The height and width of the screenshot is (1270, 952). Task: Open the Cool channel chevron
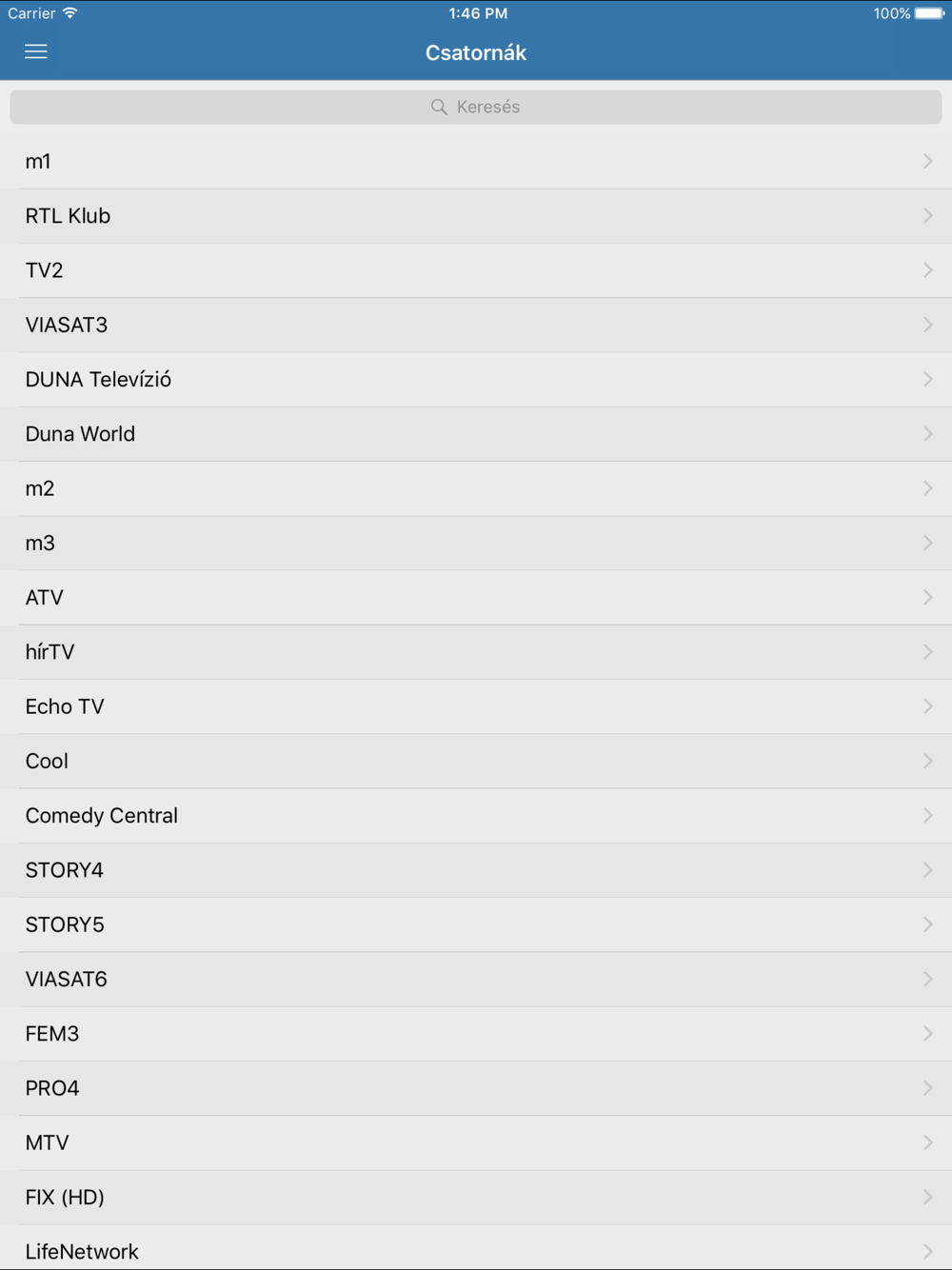(927, 761)
